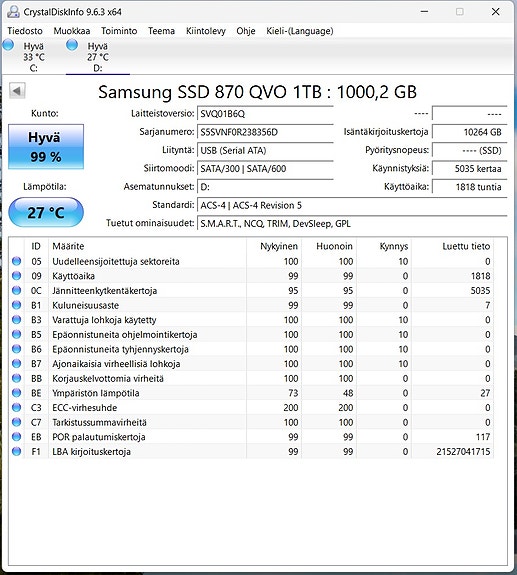Click the 27 °C temperature button

pos(46,212)
